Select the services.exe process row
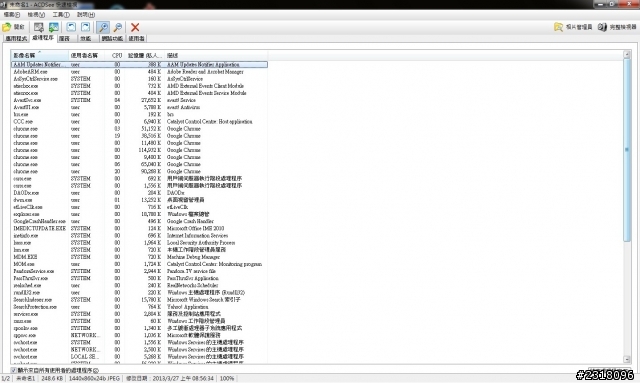The image size is (640, 383). (139, 314)
